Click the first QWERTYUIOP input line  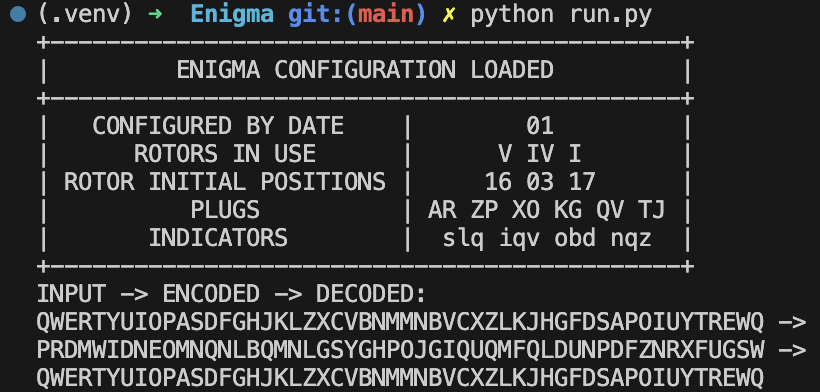click(400, 321)
